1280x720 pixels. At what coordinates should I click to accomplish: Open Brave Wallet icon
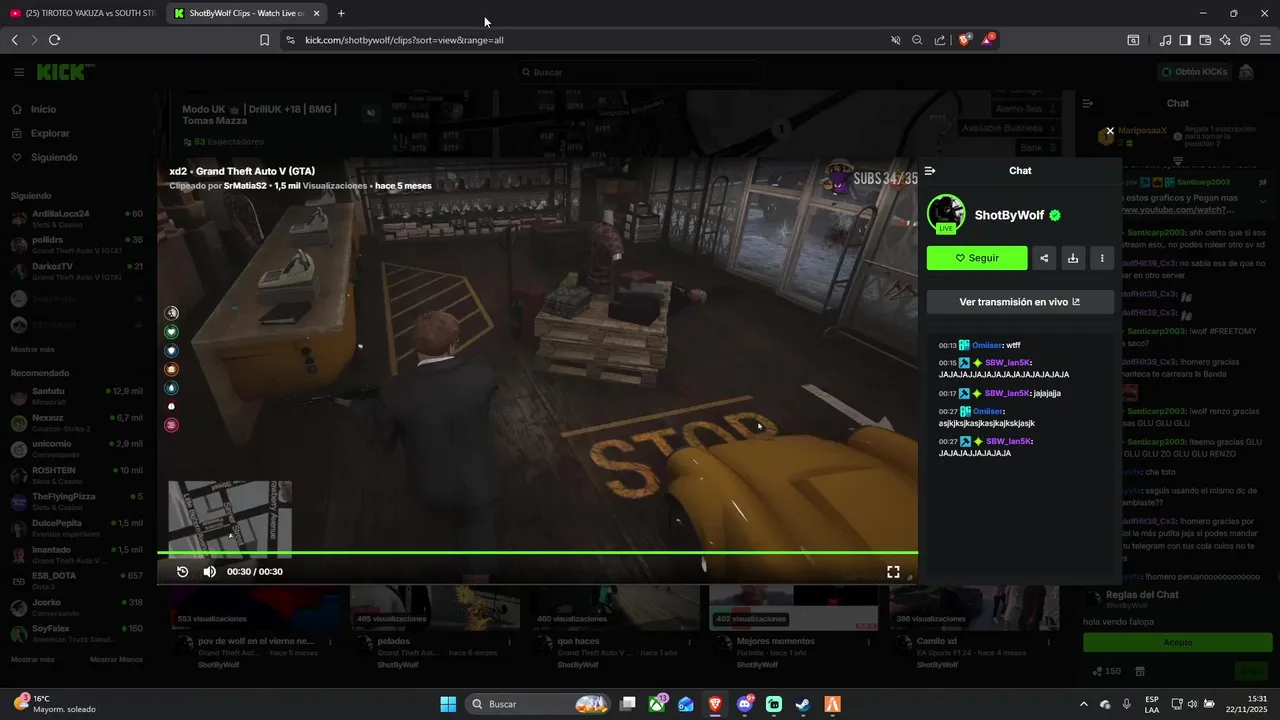1205,40
